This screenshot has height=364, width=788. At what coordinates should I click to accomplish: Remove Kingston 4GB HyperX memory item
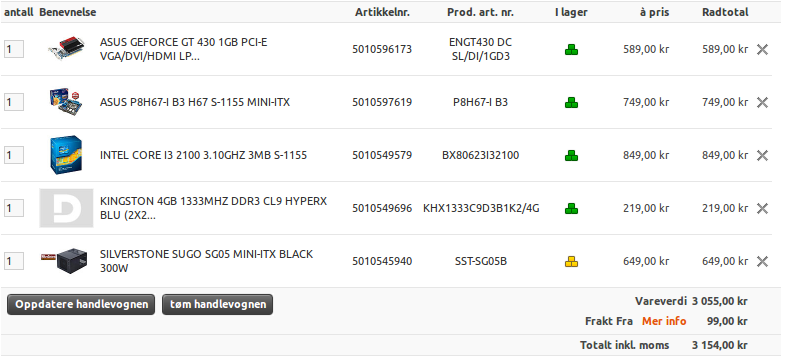click(x=762, y=208)
